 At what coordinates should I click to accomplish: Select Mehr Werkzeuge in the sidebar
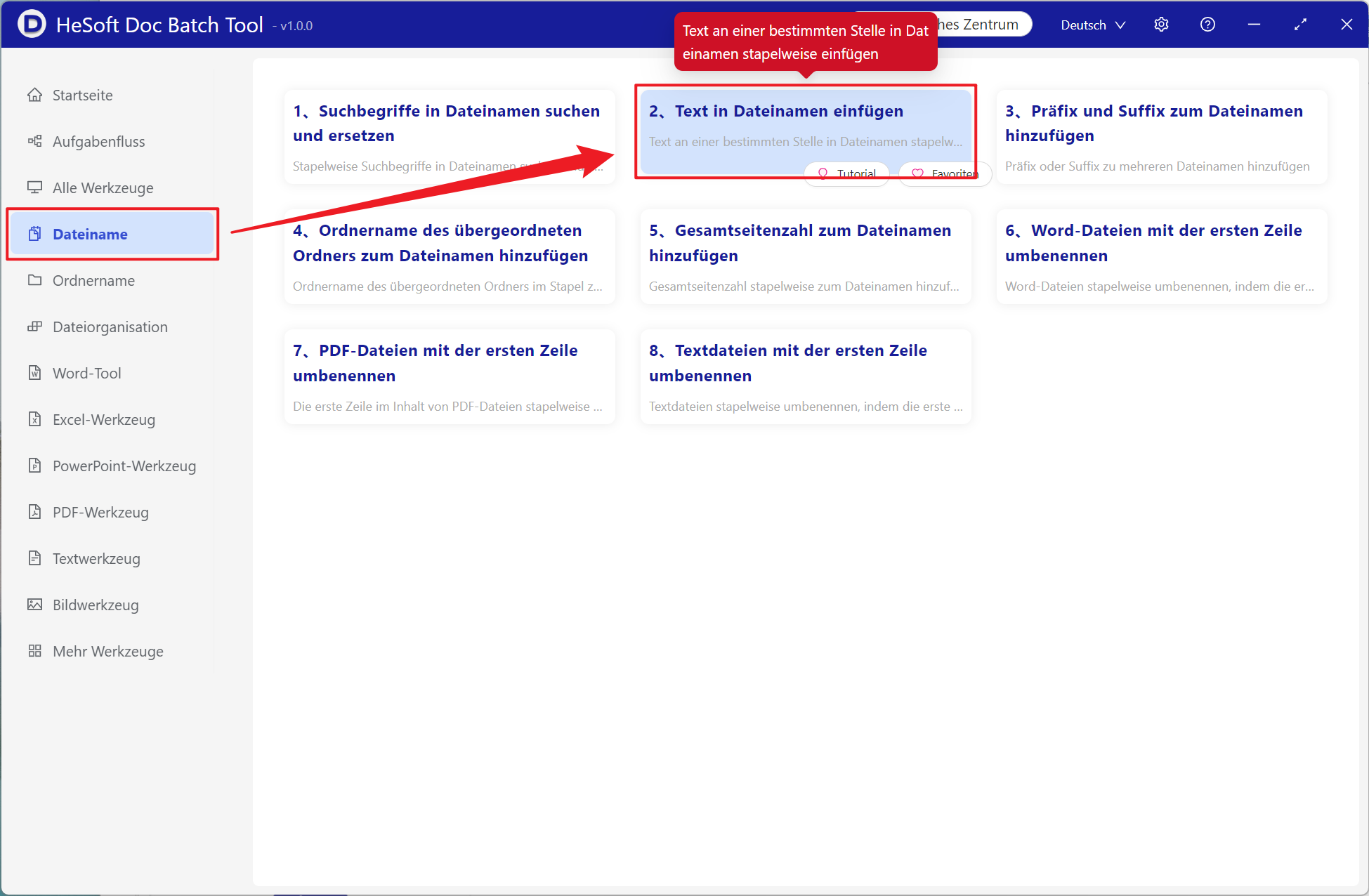coord(112,651)
